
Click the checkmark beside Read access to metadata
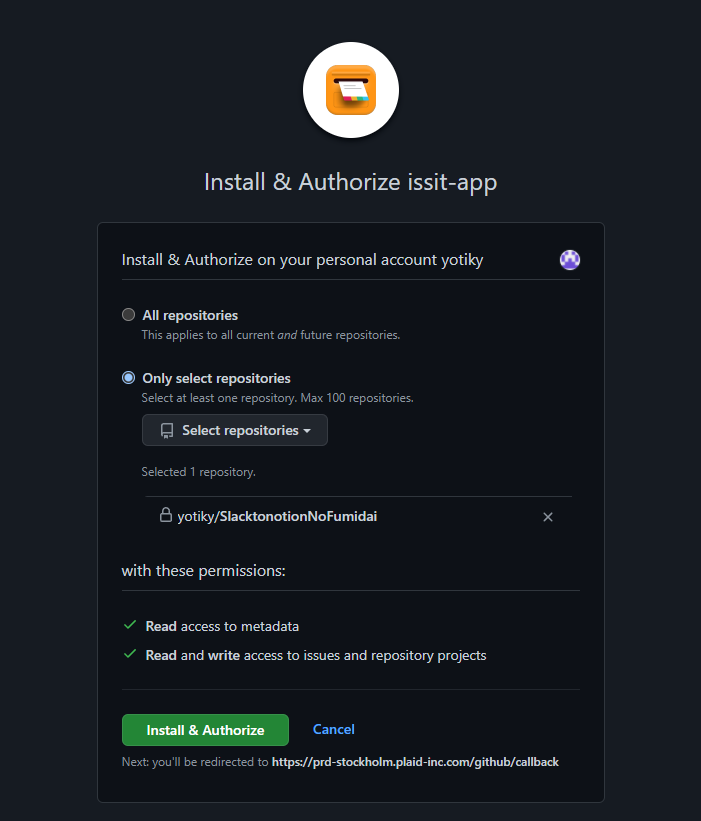click(130, 625)
